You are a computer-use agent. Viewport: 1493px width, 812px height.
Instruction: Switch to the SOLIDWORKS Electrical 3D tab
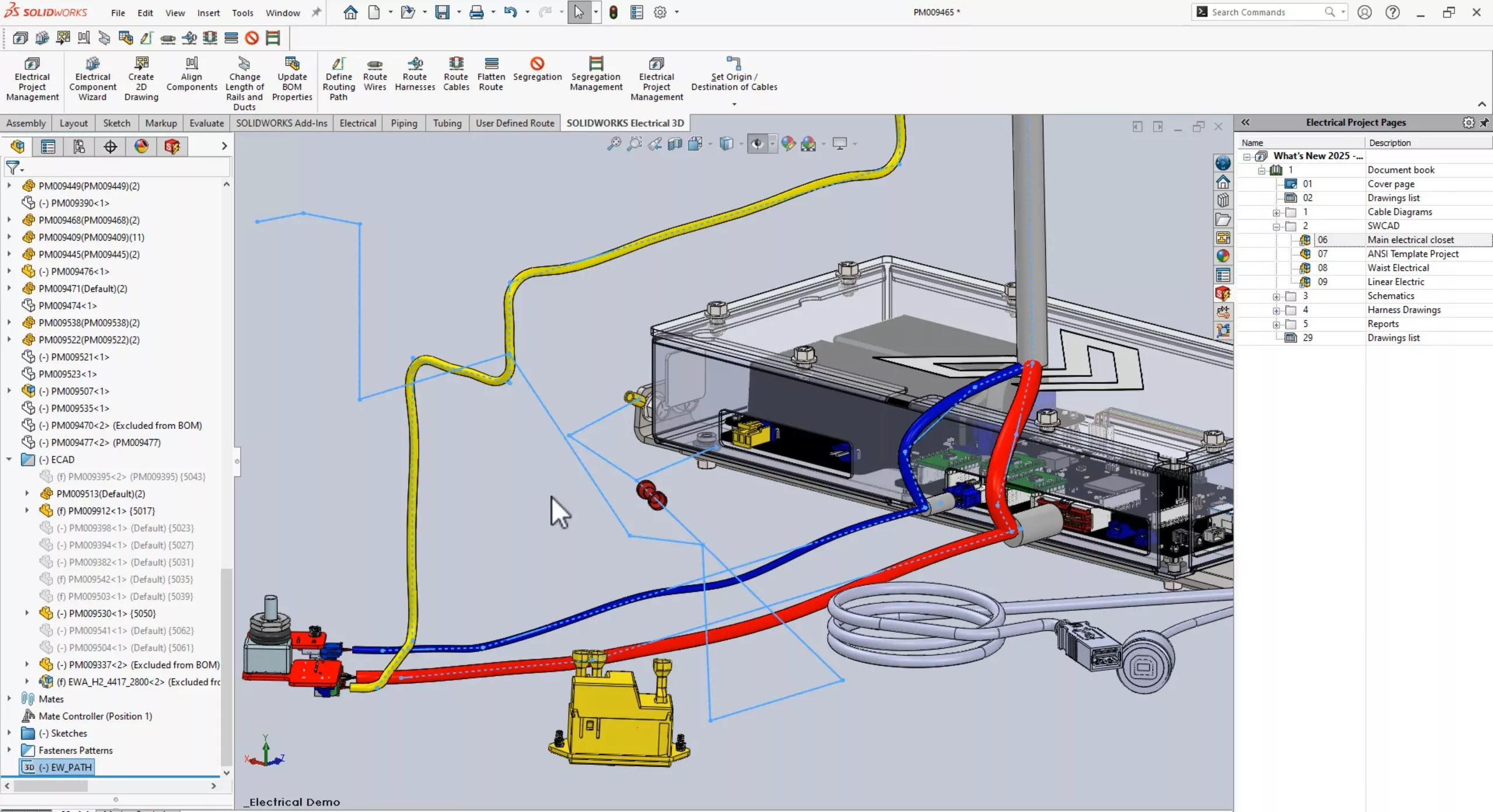pos(623,122)
